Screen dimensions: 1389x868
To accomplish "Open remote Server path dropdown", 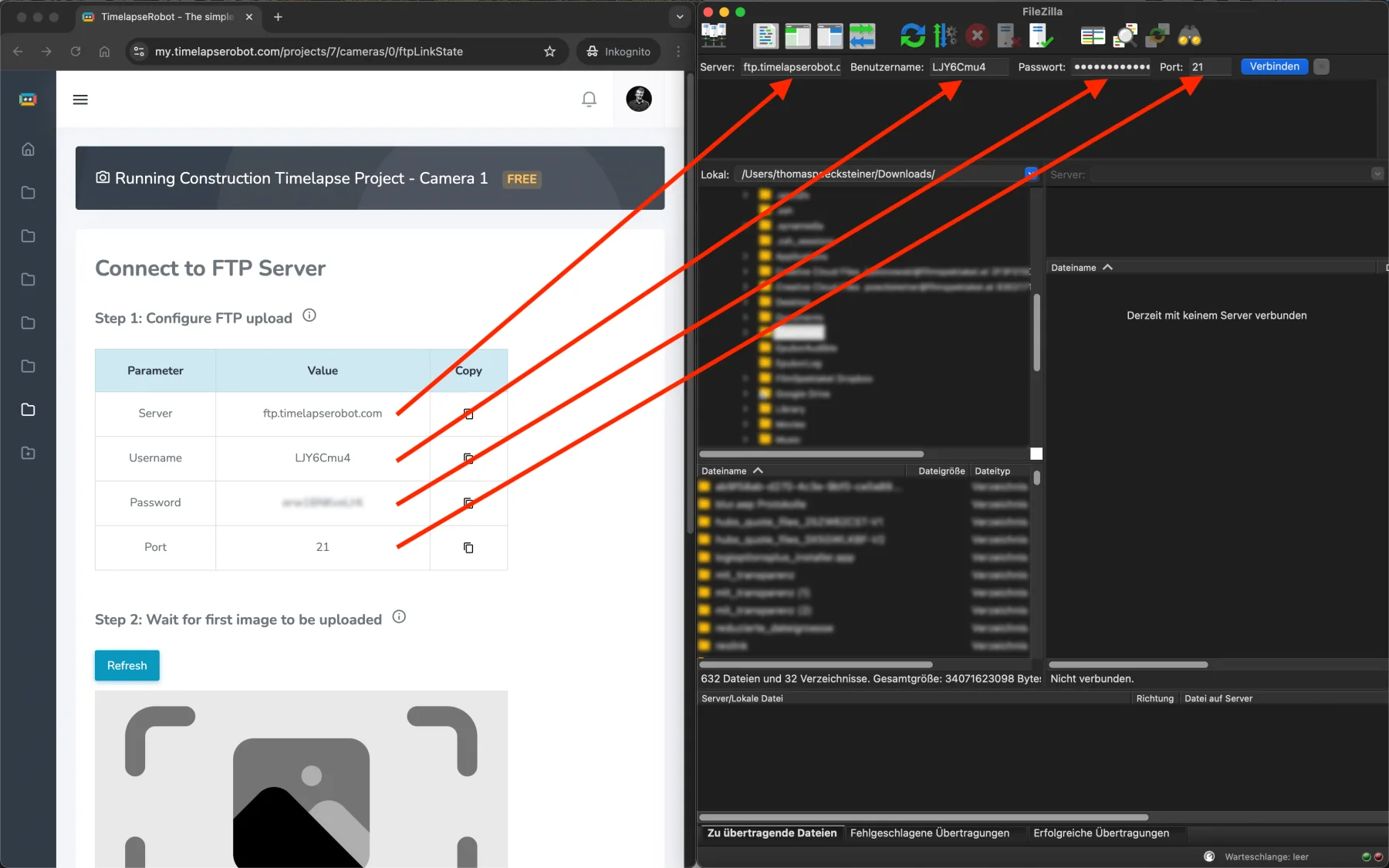I will point(1377,174).
